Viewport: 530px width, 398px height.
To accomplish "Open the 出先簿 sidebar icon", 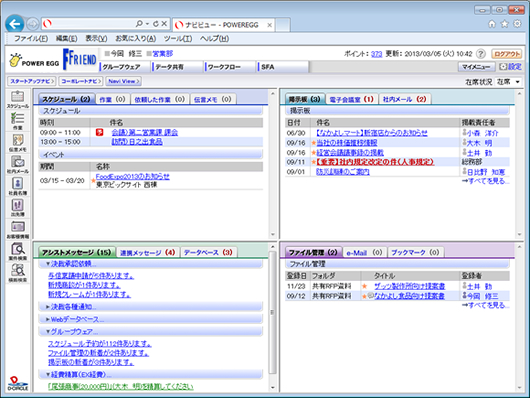I will 18,208.
